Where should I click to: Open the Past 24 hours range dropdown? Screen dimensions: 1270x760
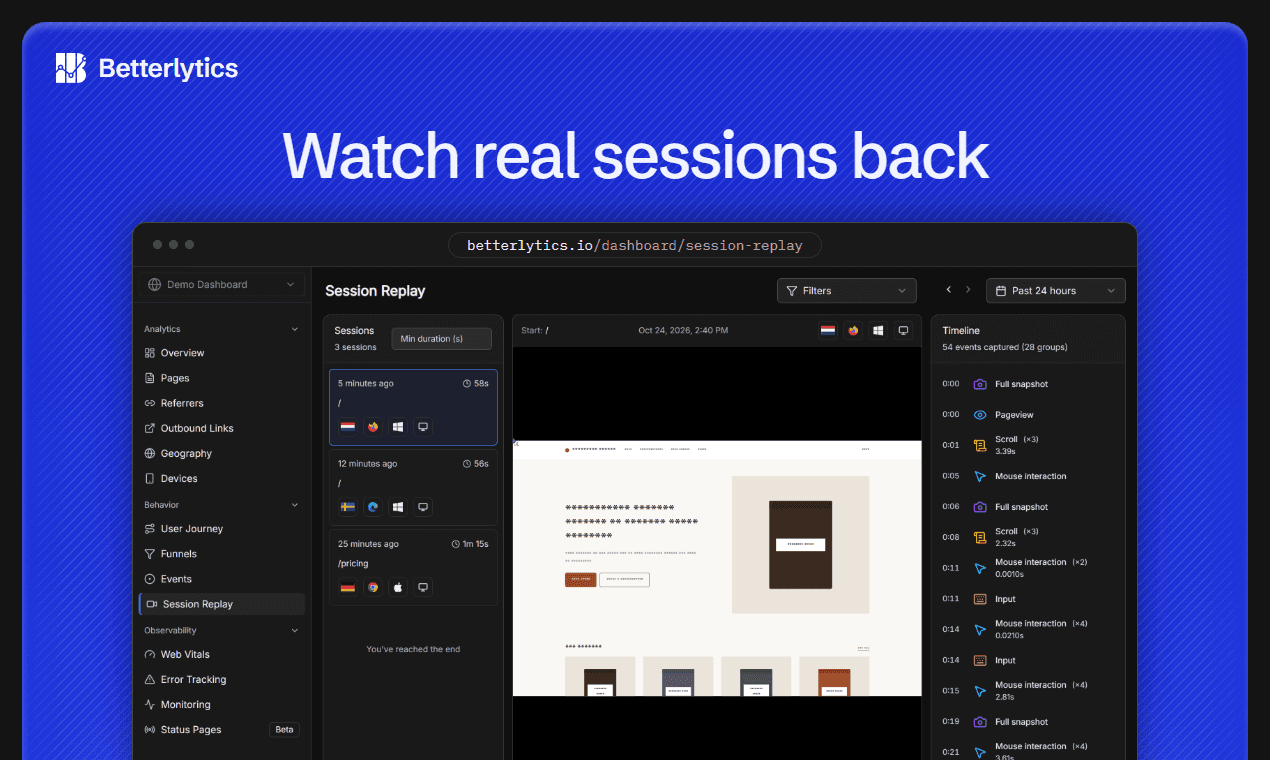click(1056, 290)
